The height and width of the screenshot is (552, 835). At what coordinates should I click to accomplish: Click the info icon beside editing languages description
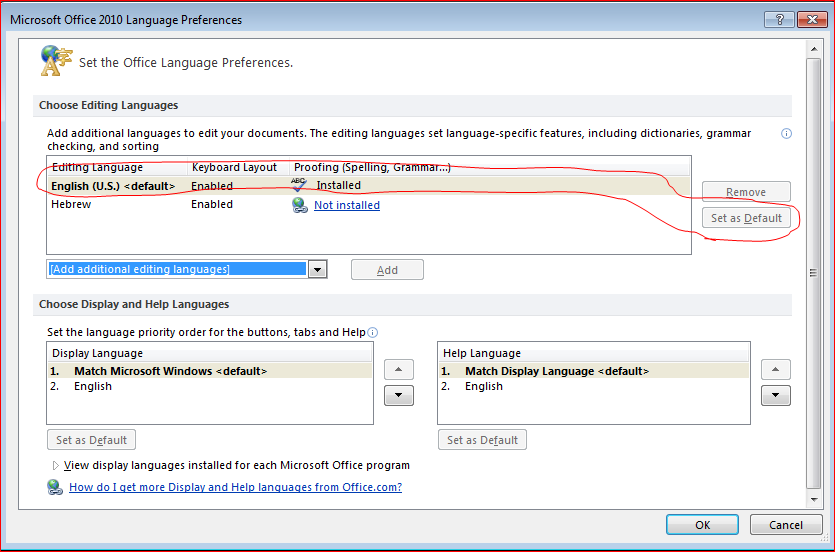coord(786,134)
